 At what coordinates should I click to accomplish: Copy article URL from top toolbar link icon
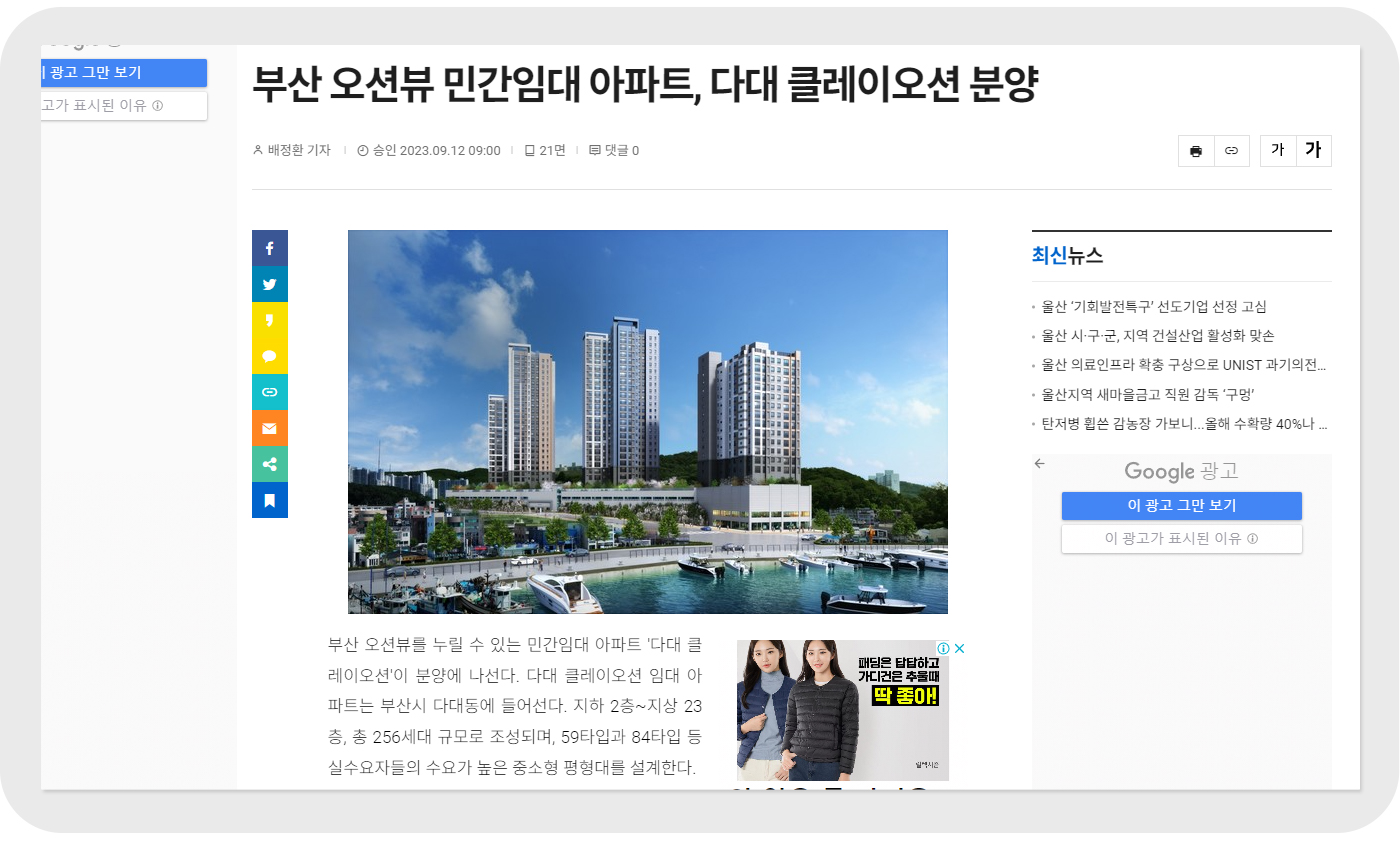click(1232, 151)
